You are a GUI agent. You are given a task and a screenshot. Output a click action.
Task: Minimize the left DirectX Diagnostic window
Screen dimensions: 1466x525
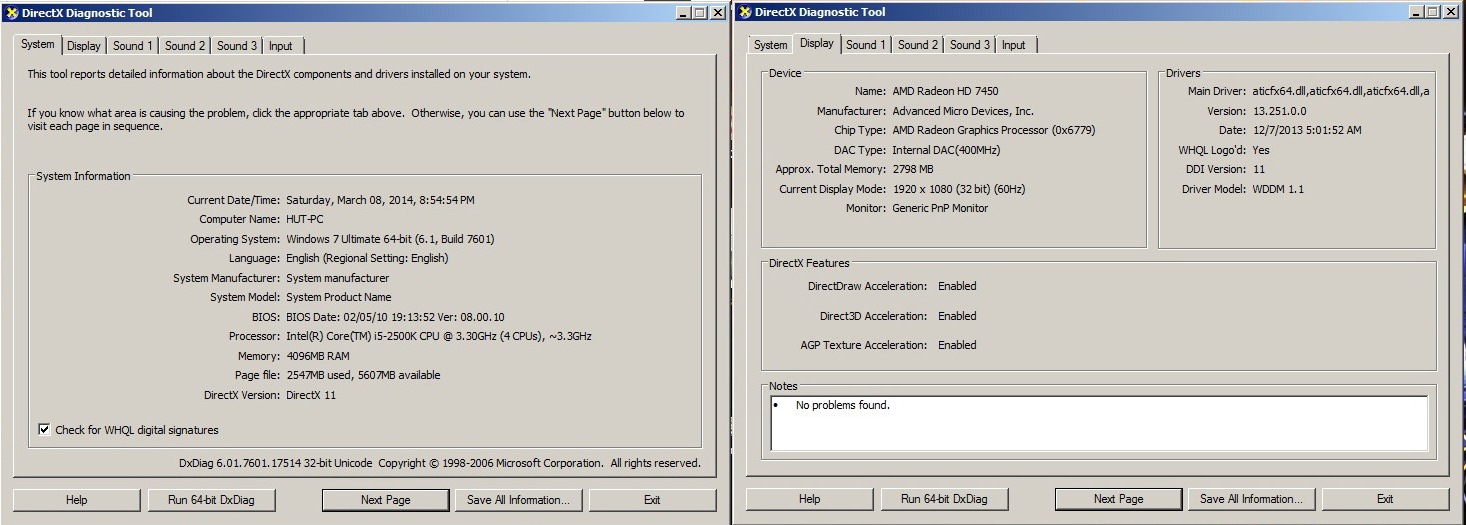[x=683, y=13]
